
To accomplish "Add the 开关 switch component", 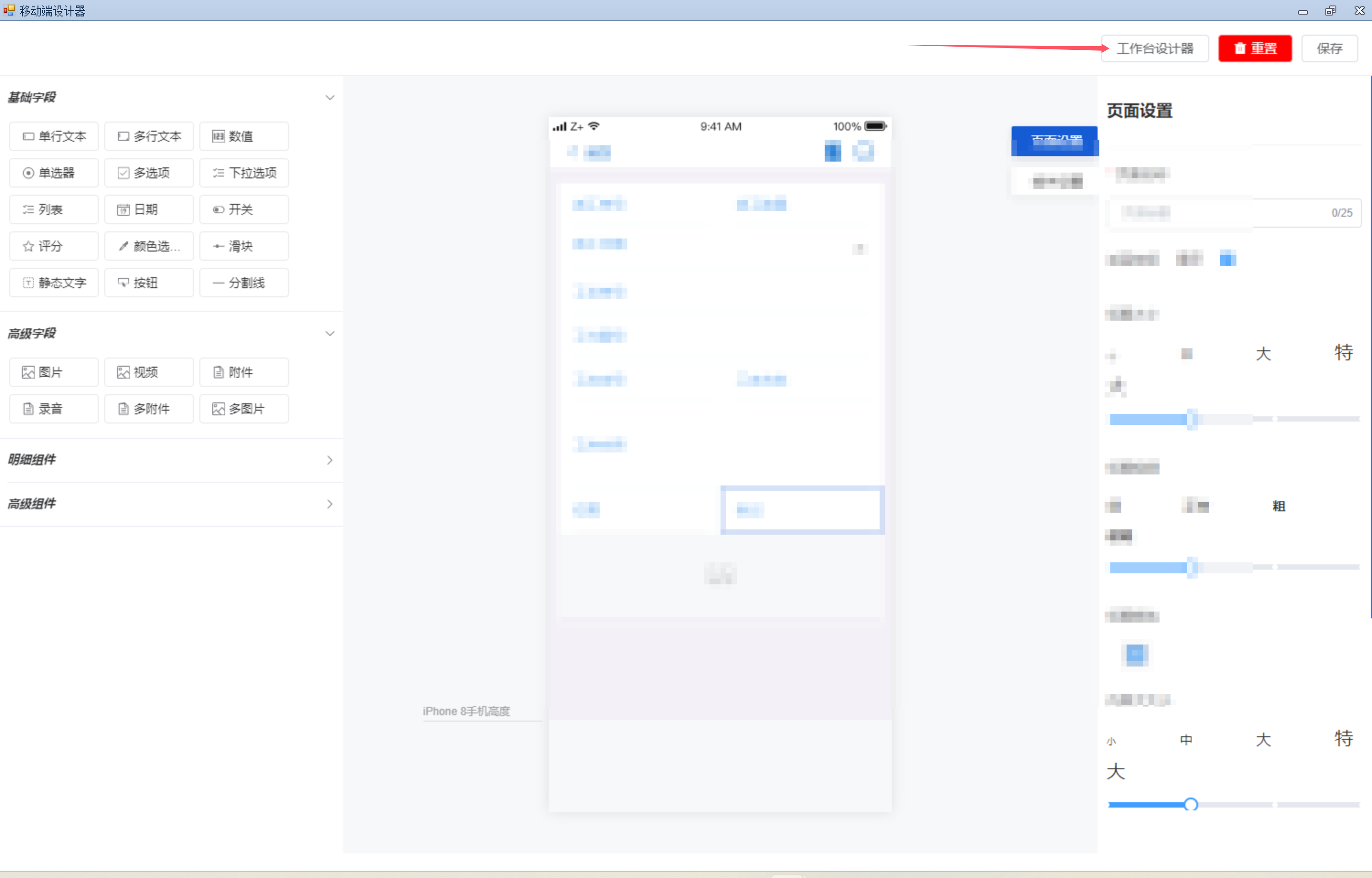I will pos(244,209).
